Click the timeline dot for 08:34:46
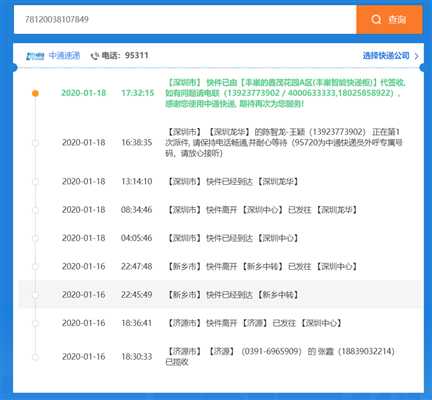 tap(35, 210)
